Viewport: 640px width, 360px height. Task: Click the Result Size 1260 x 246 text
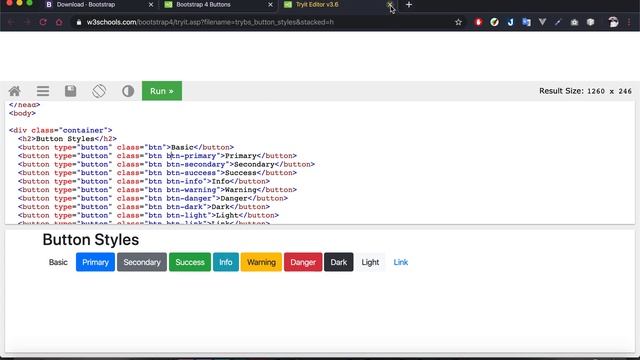585,91
